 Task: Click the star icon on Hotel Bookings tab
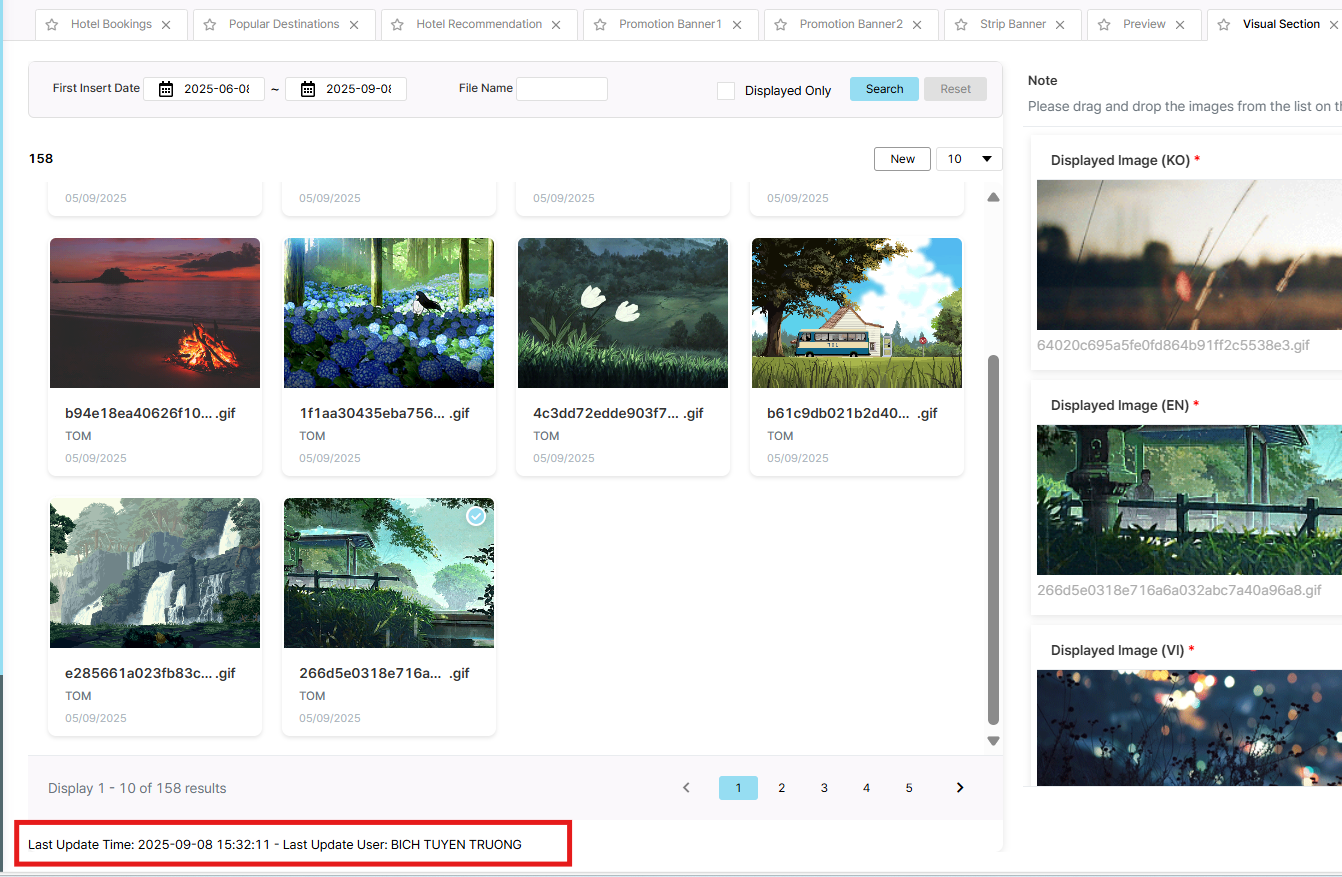[52, 25]
